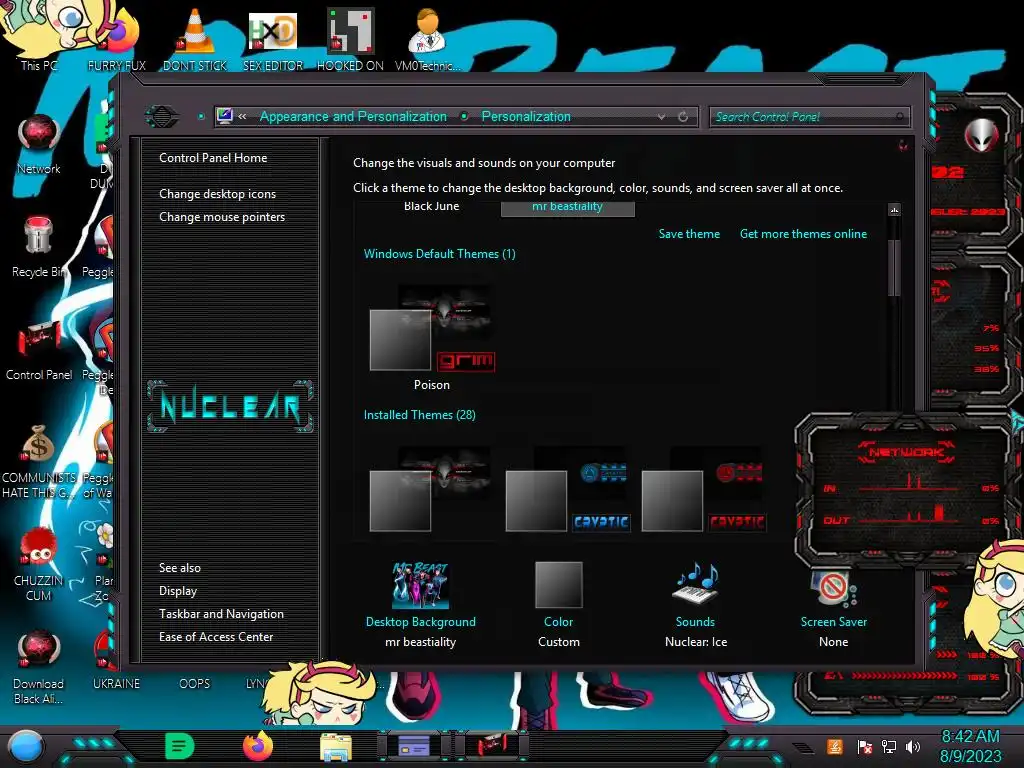Select the OOPS desktop label
This screenshot has height=768, width=1024.
click(x=195, y=684)
